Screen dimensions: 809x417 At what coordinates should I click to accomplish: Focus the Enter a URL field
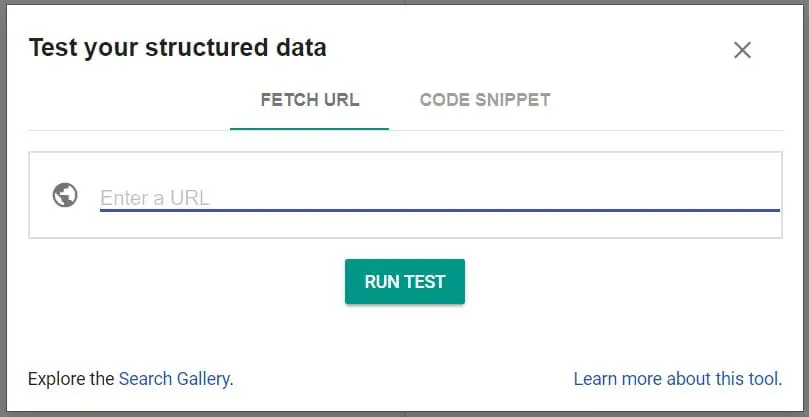[440, 197]
